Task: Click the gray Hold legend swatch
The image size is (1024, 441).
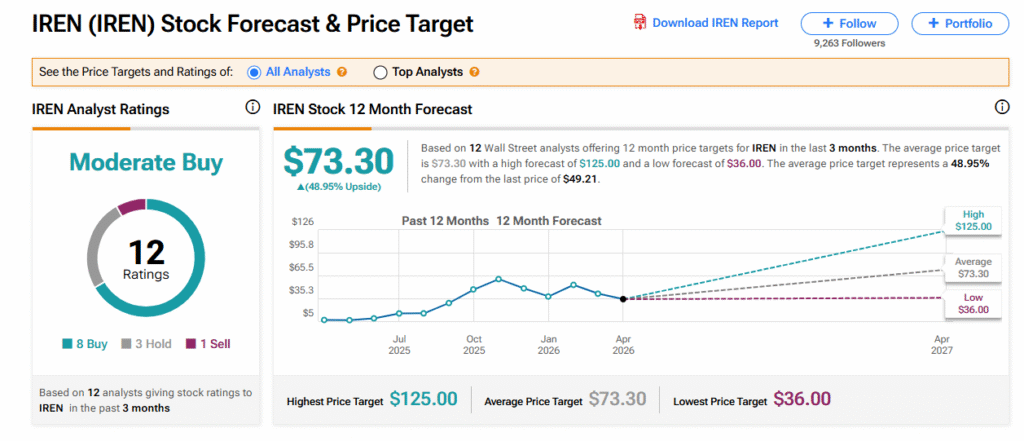Action: click(127, 344)
